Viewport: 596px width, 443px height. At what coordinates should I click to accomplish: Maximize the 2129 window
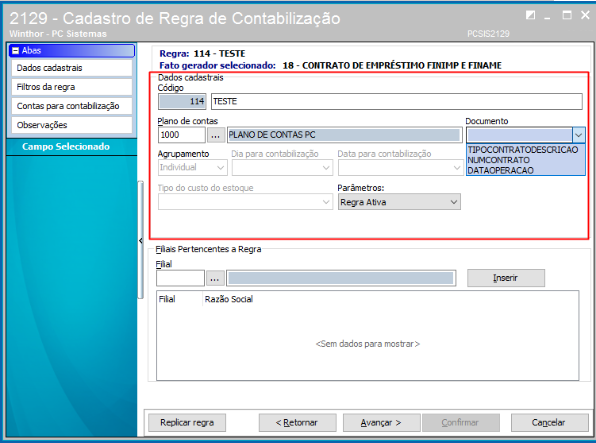tap(567, 15)
